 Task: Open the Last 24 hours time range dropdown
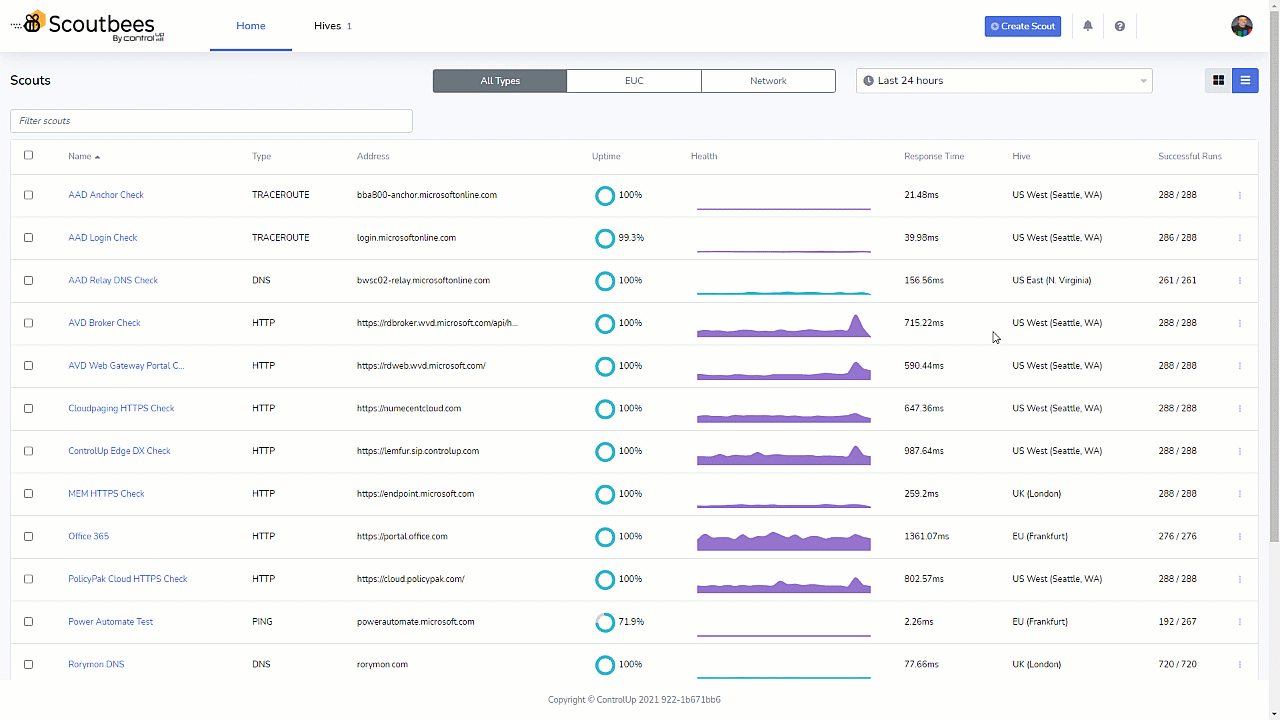coord(1004,81)
